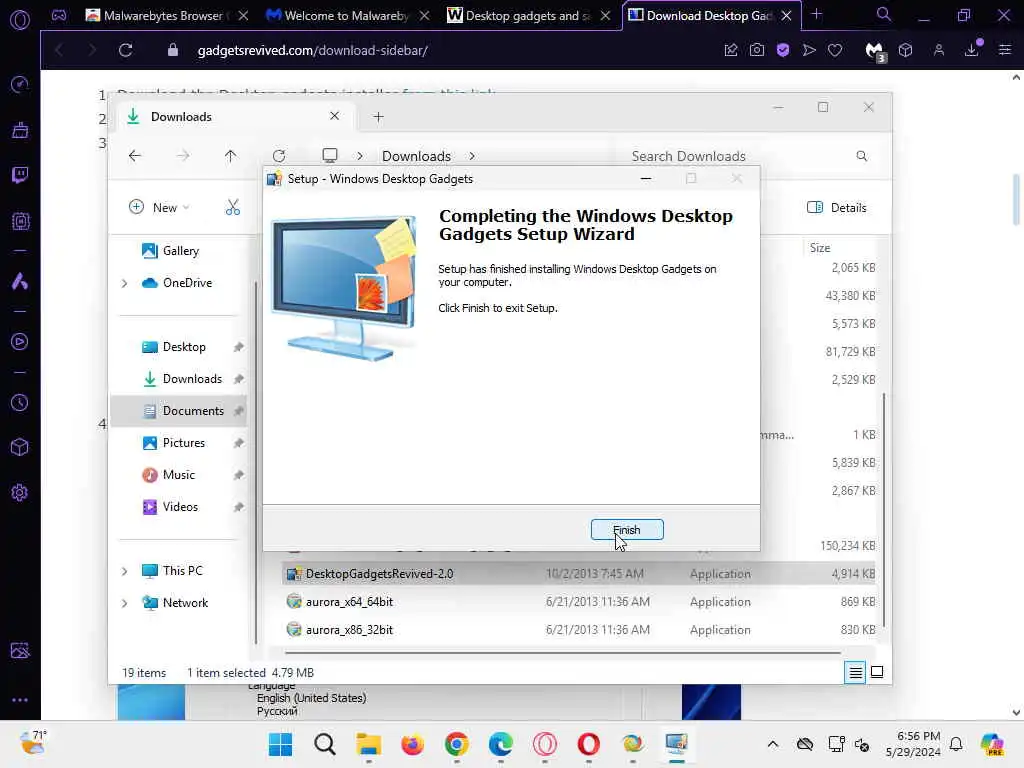The image size is (1024, 768).
Task: Open Opera sidebar settings gear
Action: 20,492
